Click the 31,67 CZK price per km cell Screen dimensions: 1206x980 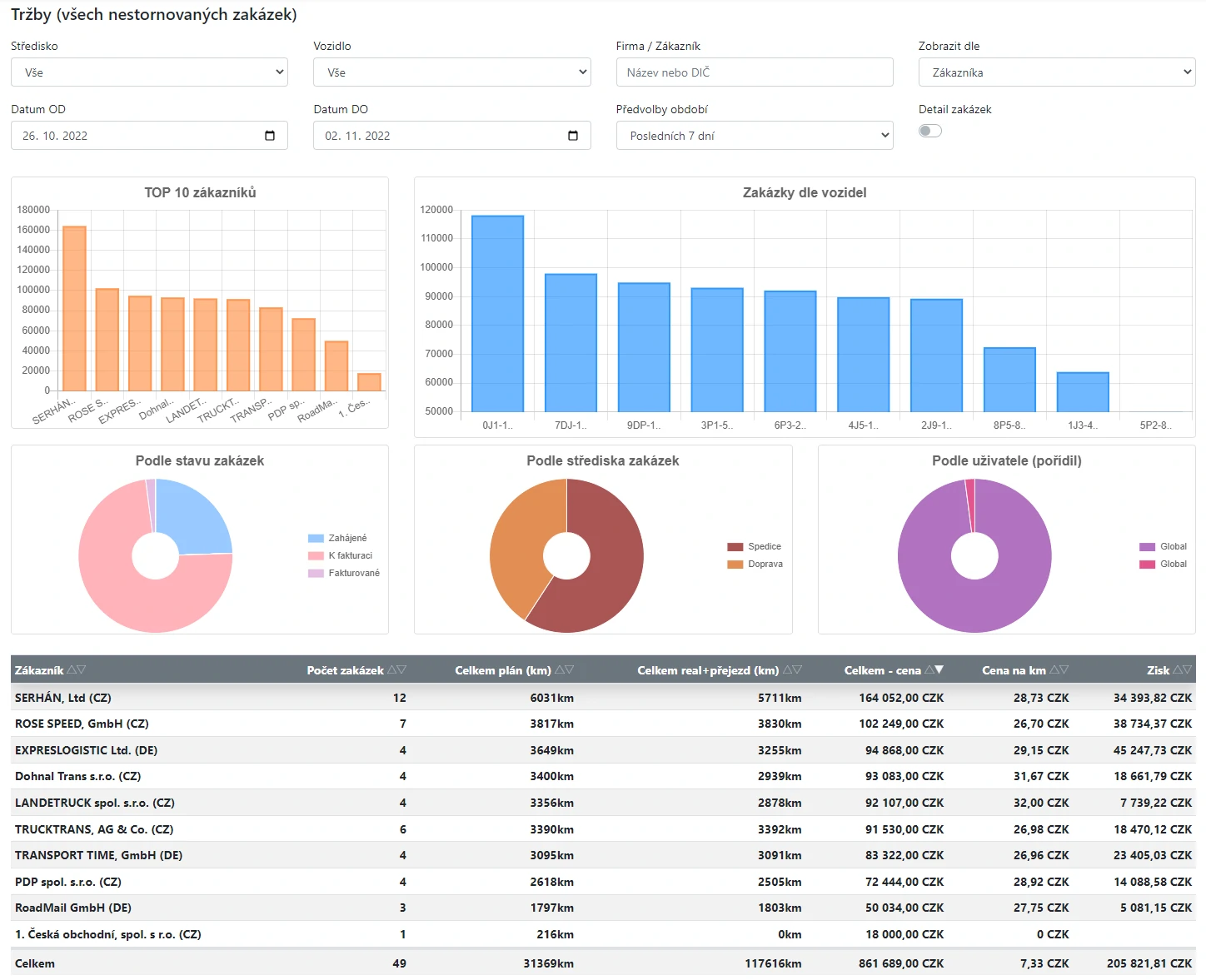(1041, 776)
